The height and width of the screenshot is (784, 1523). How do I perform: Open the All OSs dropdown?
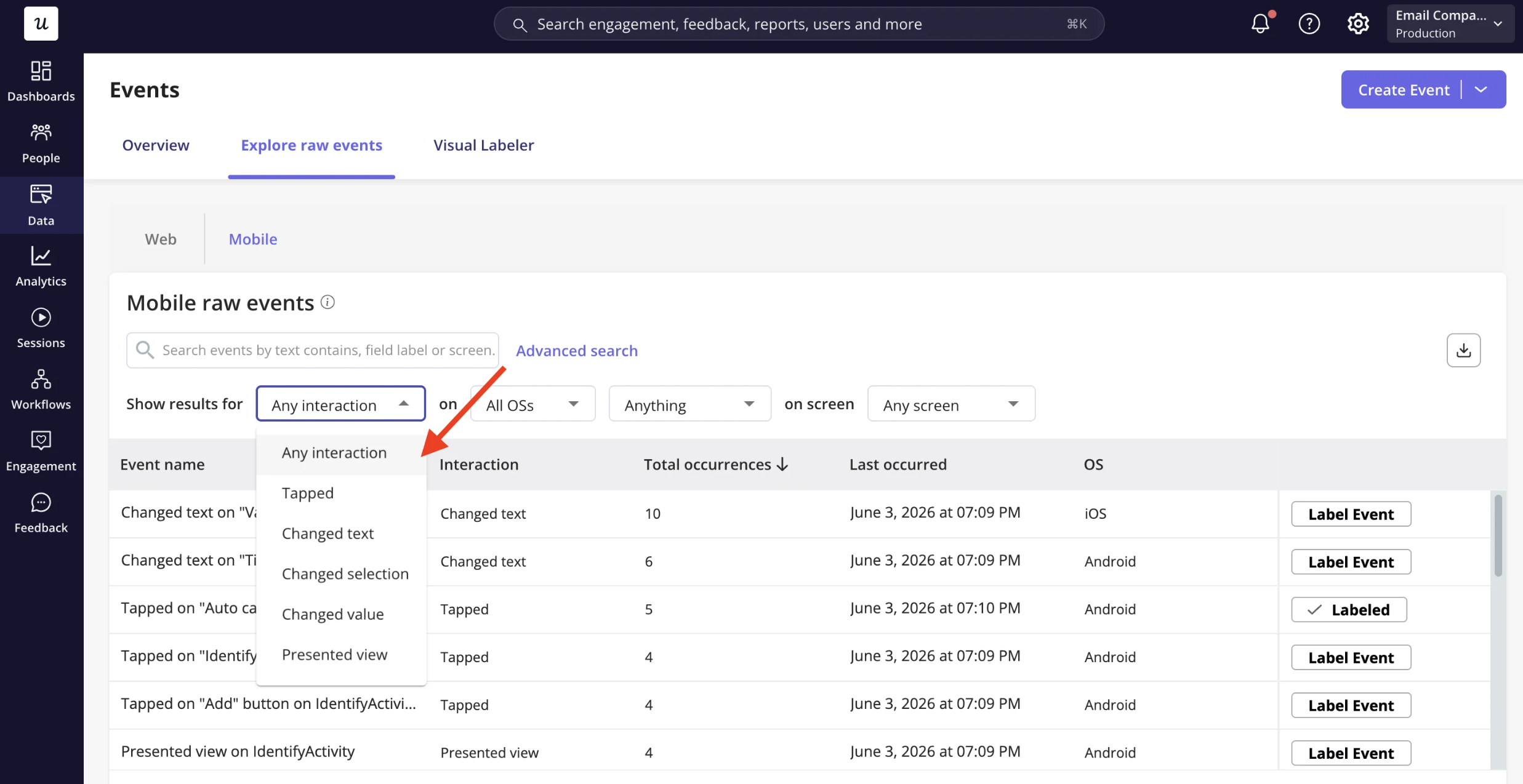pos(532,404)
